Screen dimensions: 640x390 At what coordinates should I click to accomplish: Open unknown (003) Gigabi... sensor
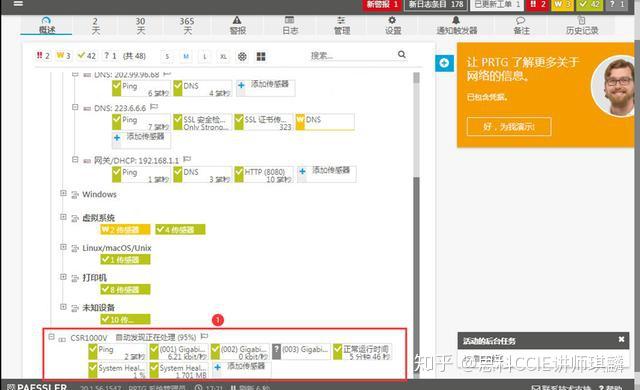click(x=301, y=351)
